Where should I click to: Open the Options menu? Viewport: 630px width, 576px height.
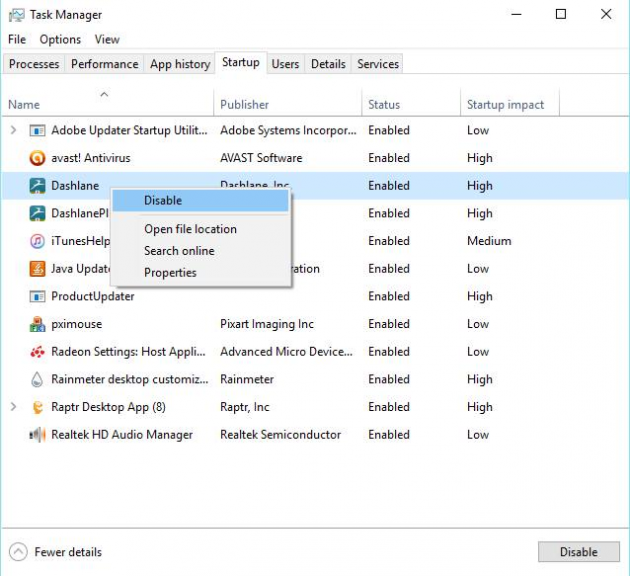point(60,39)
